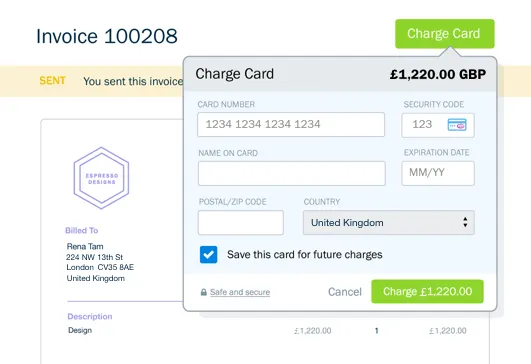Click into the Name on Card field
This screenshot has height=364, width=531.
(x=292, y=173)
